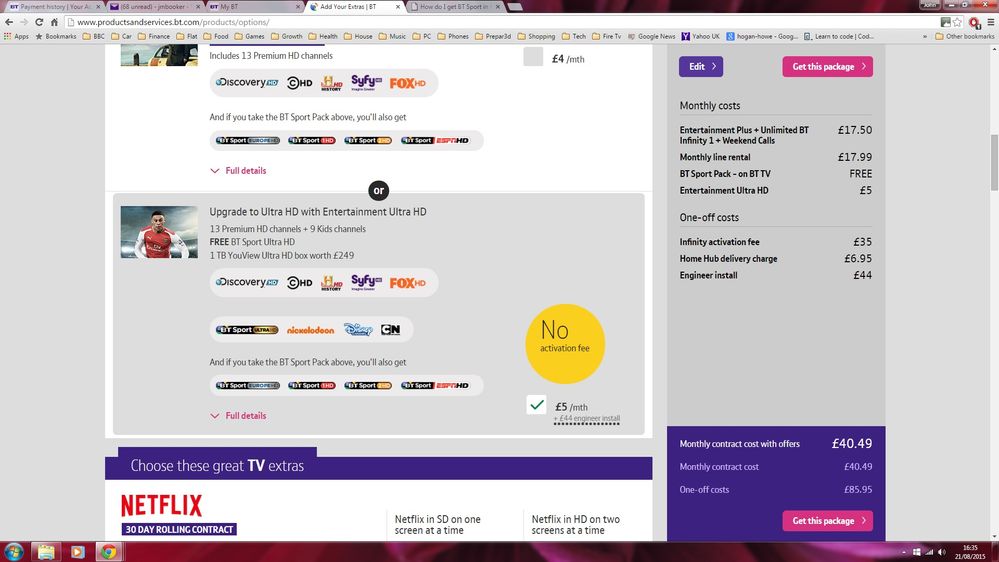Click the Disney channel logo
The height and width of the screenshot is (562, 999).
358,329
